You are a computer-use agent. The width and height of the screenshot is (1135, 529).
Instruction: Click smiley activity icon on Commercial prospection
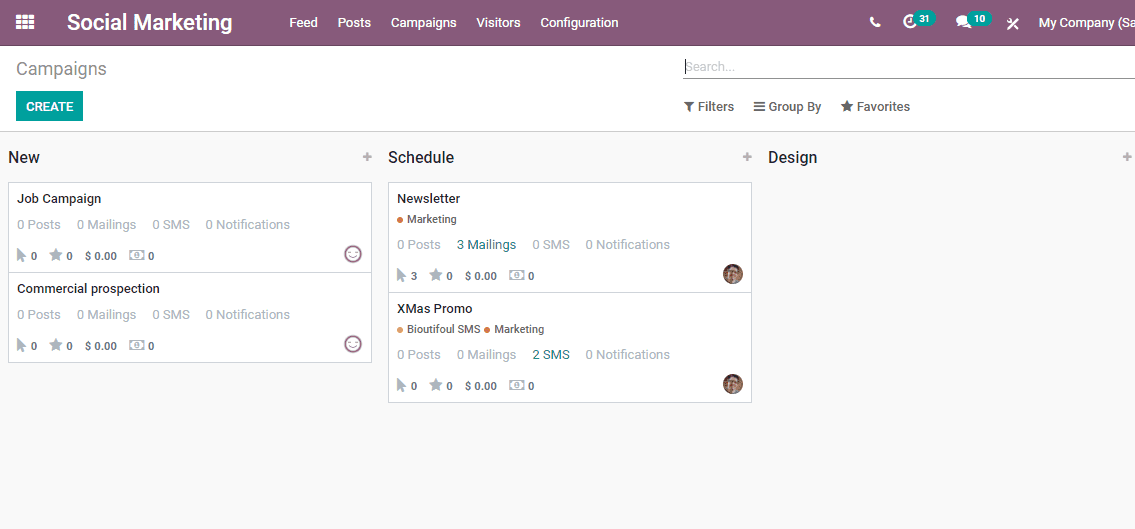pos(353,344)
